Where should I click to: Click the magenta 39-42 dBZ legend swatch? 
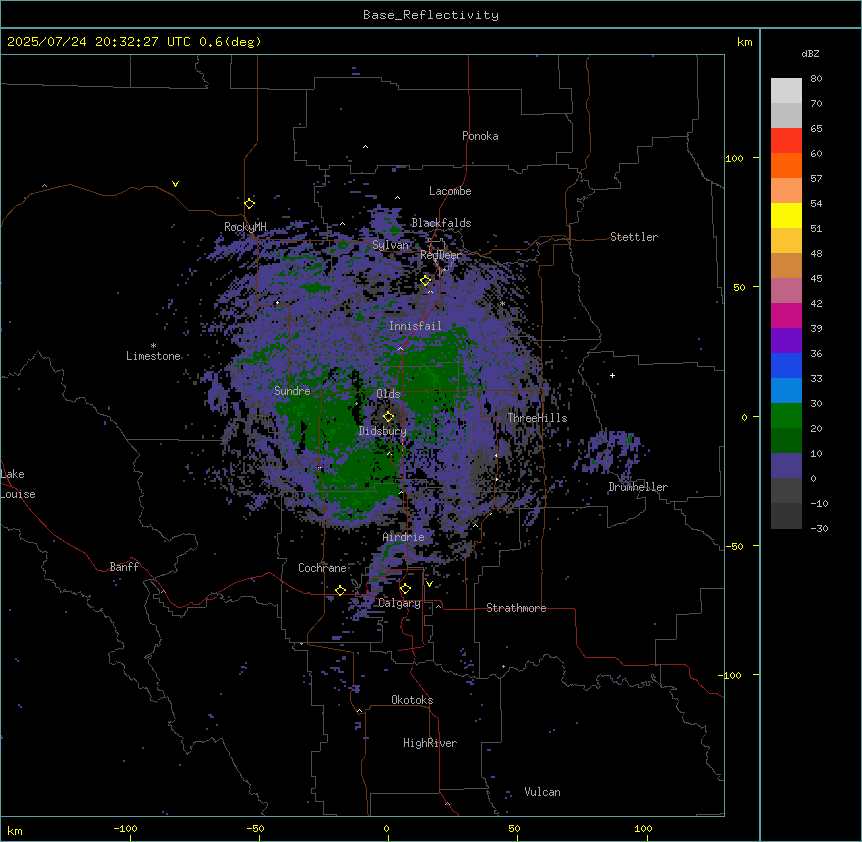tap(786, 315)
